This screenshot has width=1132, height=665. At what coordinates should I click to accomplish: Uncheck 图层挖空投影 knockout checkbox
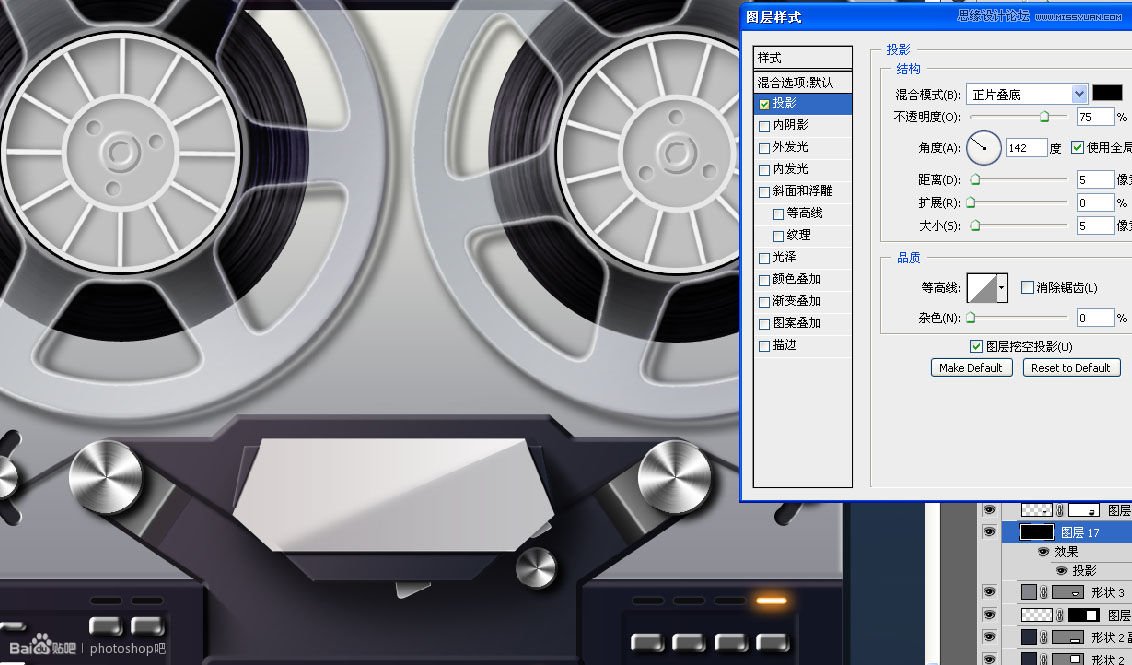[x=976, y=347]
